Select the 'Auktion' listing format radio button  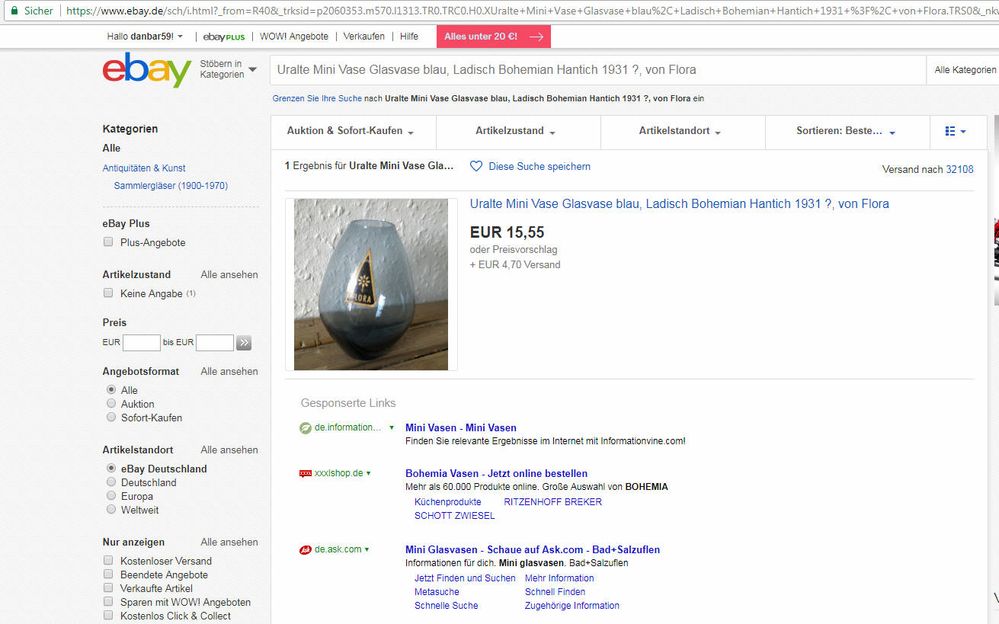pyautogui.click(x=110, y=404)
